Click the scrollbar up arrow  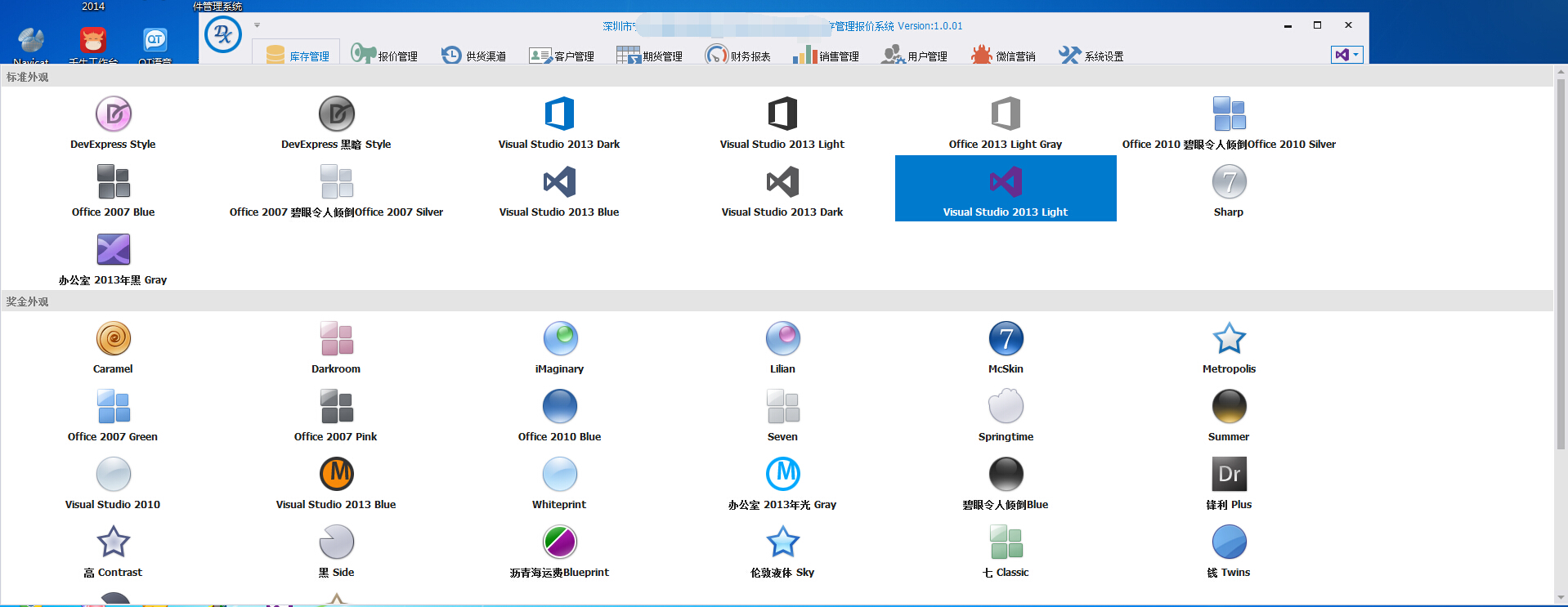[1561, 73]
